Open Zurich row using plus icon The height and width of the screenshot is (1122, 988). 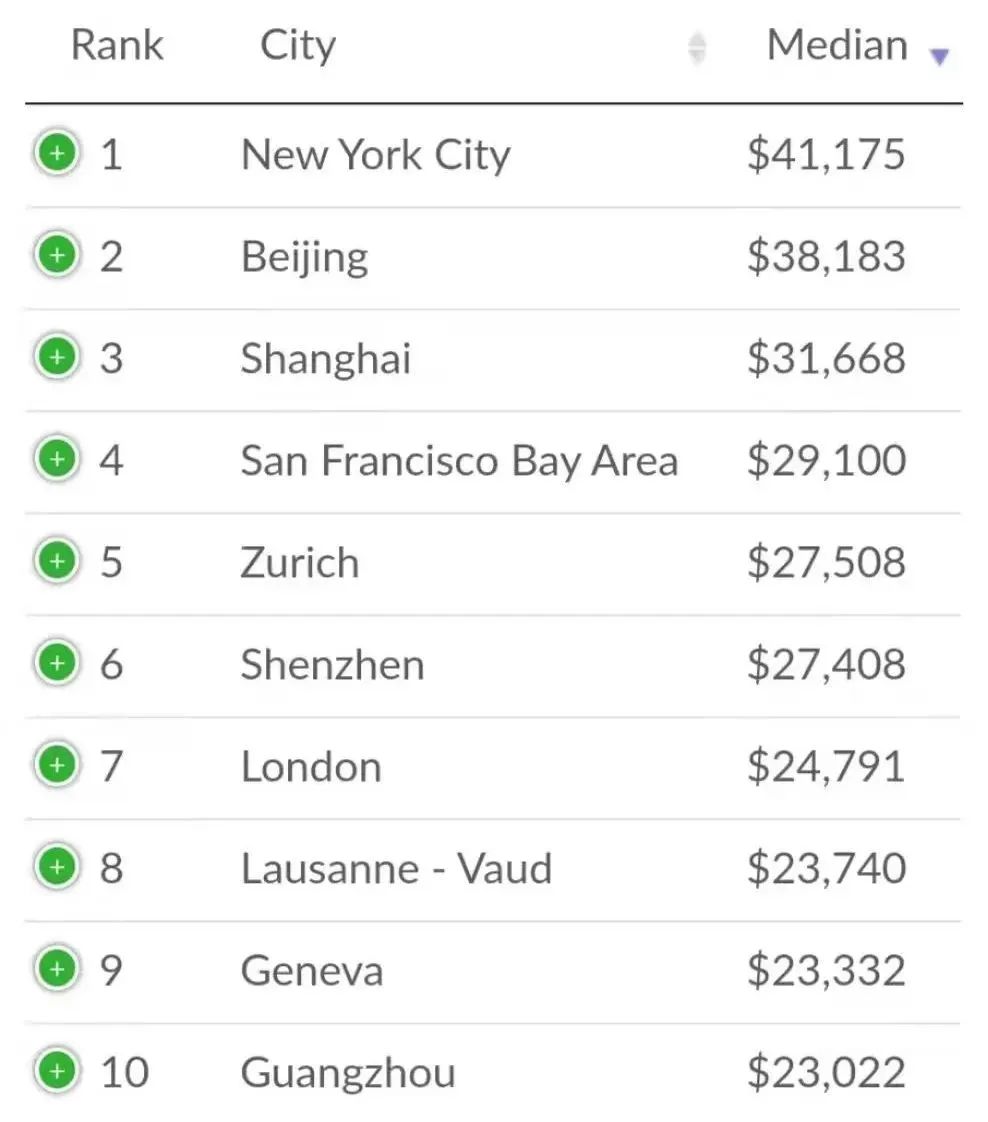click(57, 560)
